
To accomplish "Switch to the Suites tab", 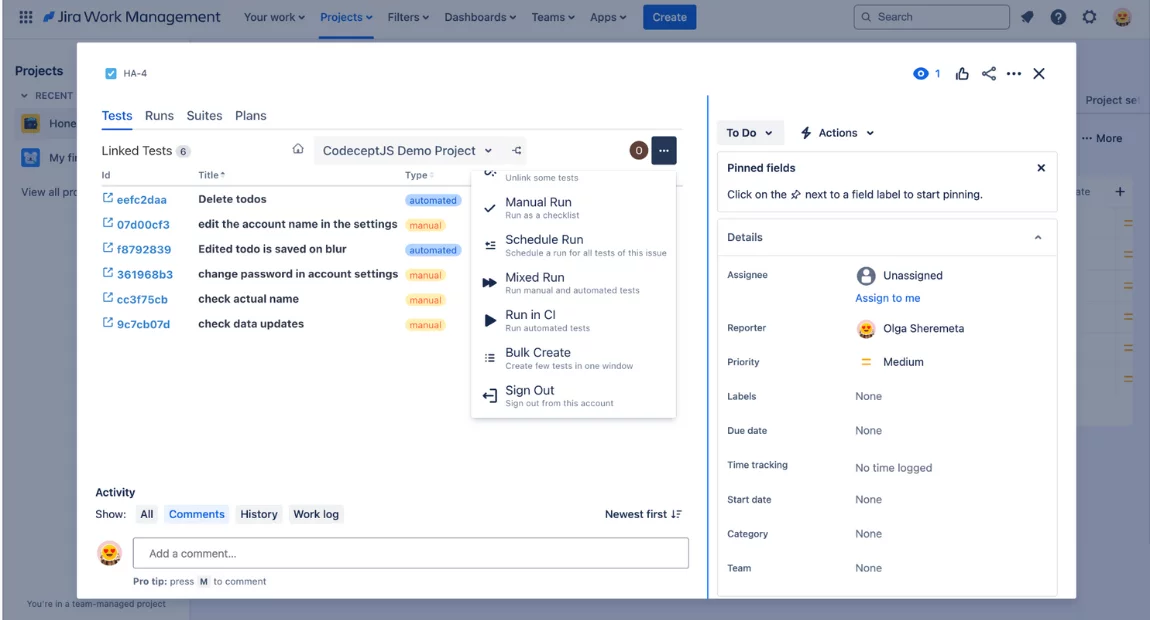I will click(x=204, y=116).
